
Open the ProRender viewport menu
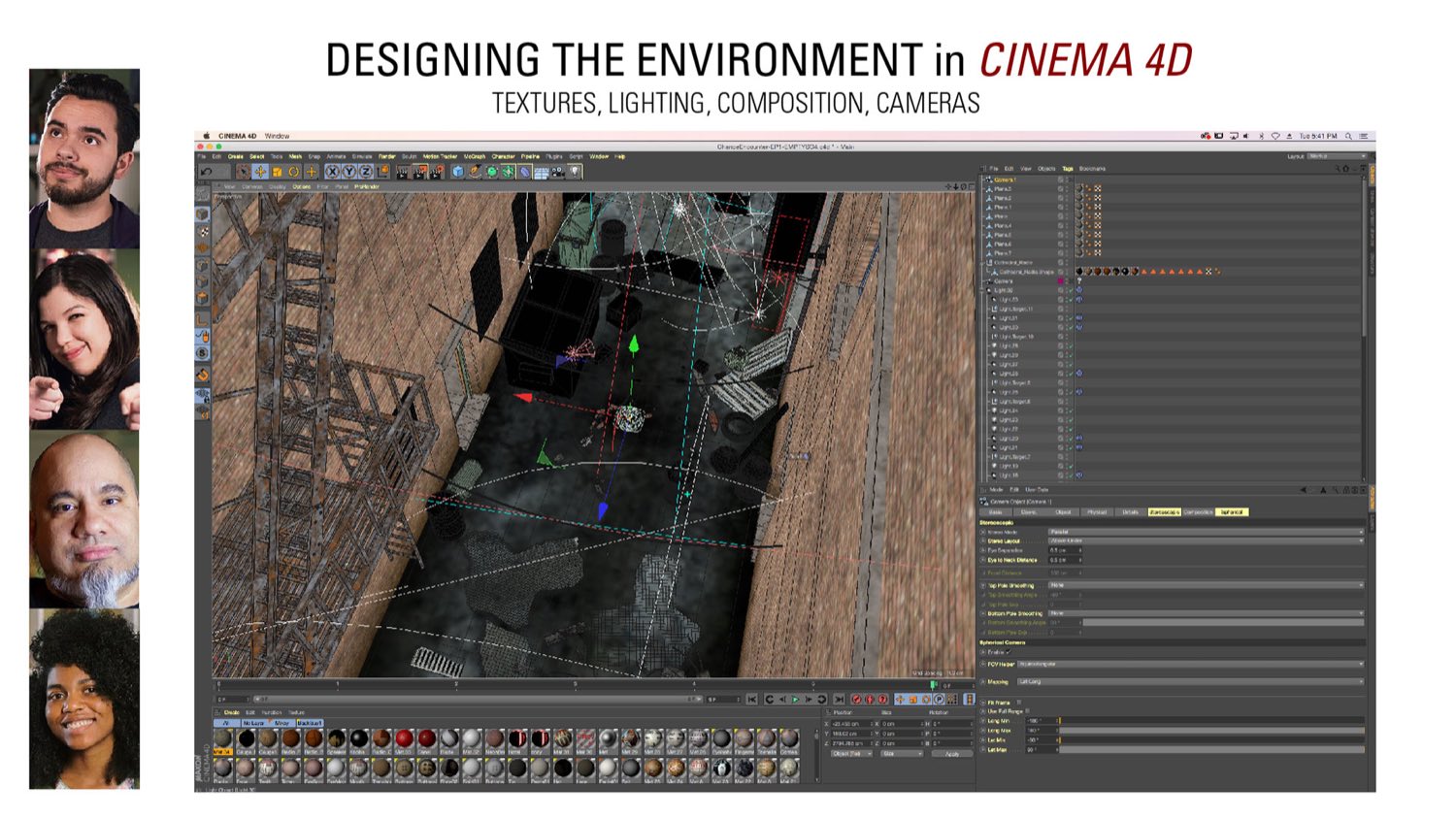[366, 186]
